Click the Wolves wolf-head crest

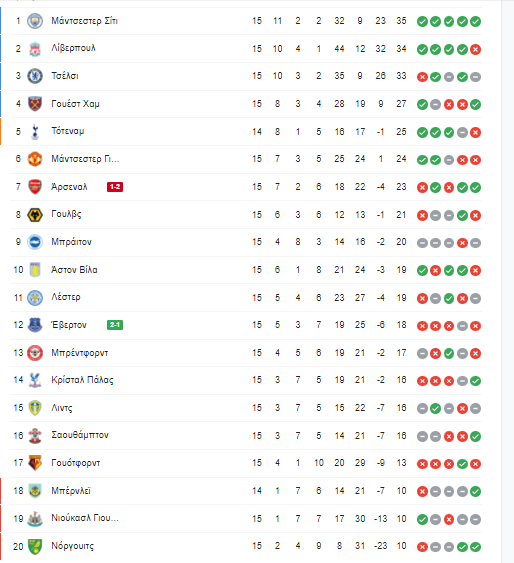[x=35, y=215]
